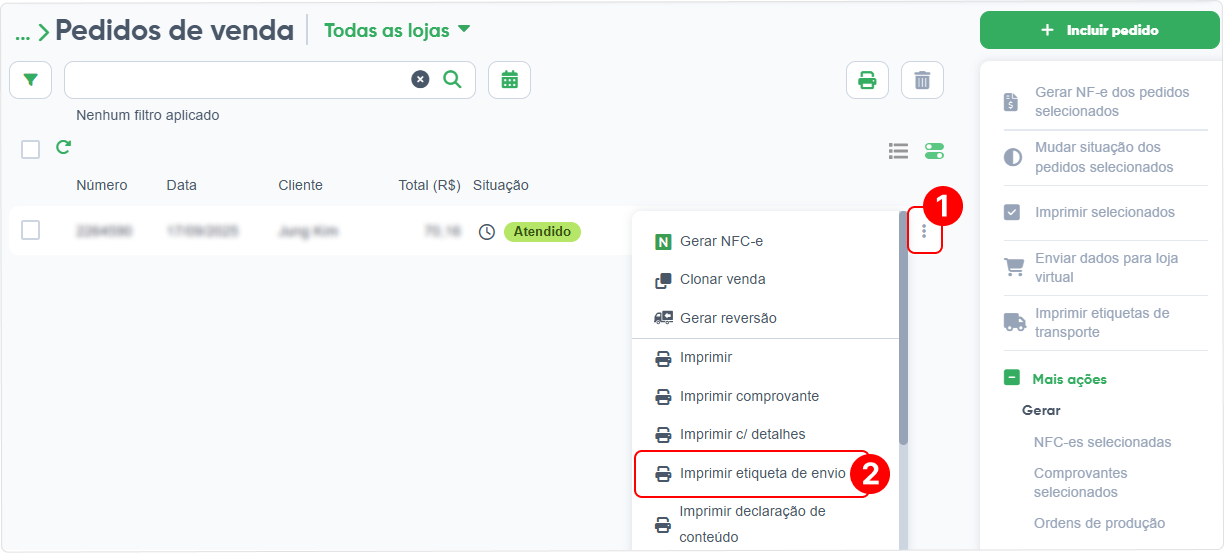
Task: Tick the checkbox for the Atendido order
Action: (31, 231)
